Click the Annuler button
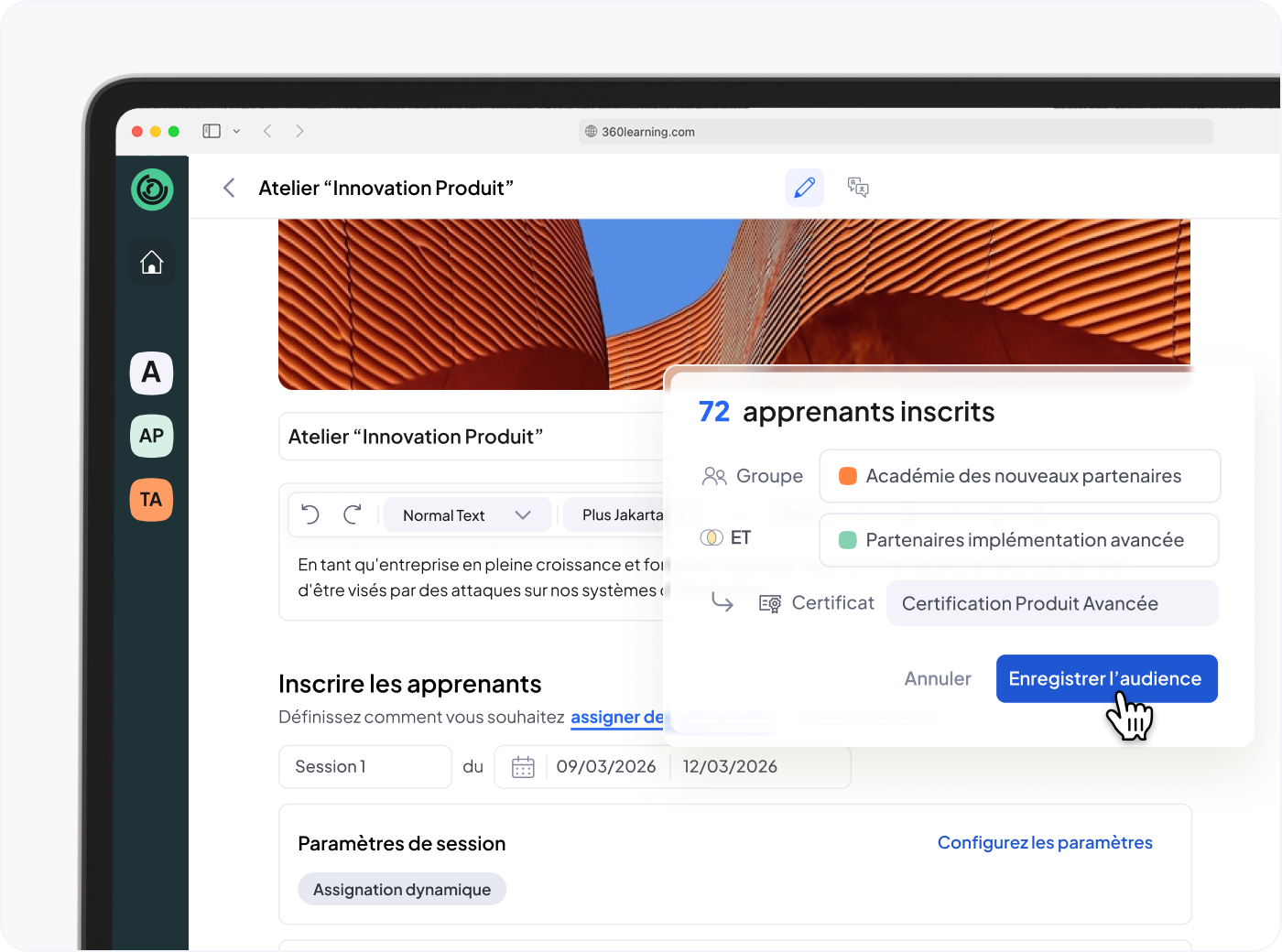This screenshot has width=1282, height=952. pyautogui.click(x=938, y=678)
